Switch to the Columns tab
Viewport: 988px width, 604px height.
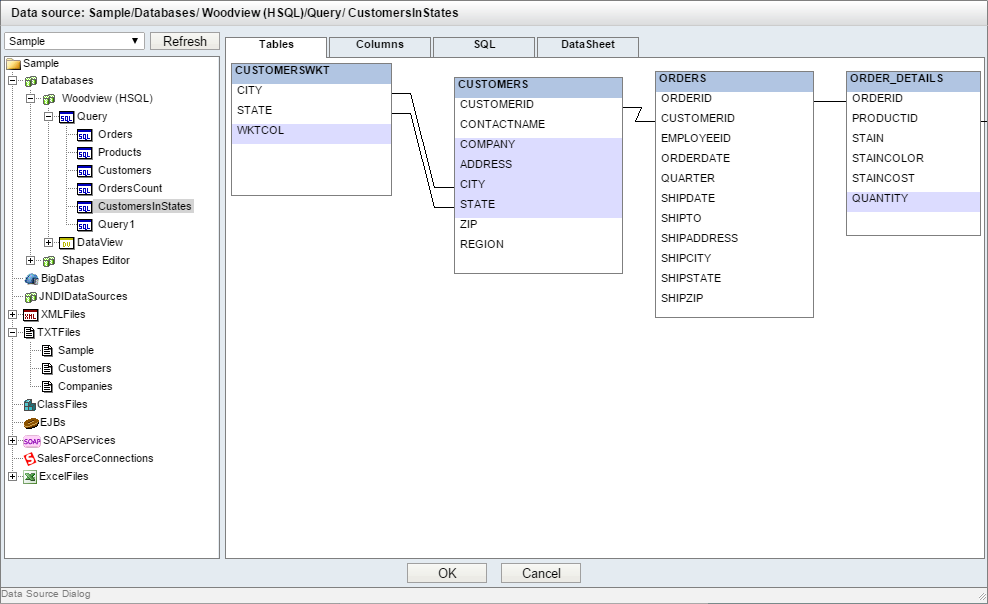[380, 45]
